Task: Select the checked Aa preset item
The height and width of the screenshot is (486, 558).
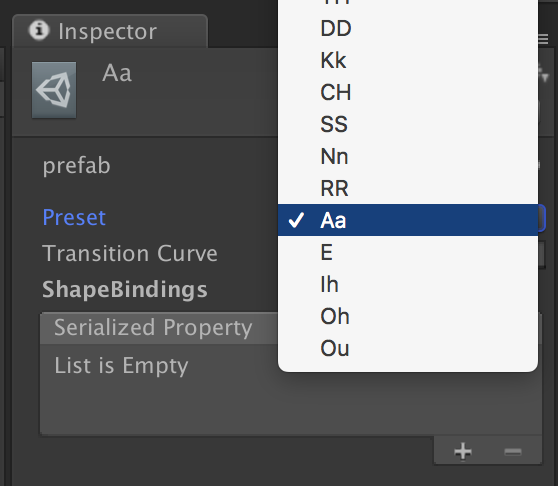Action: (x=408, y=220)
